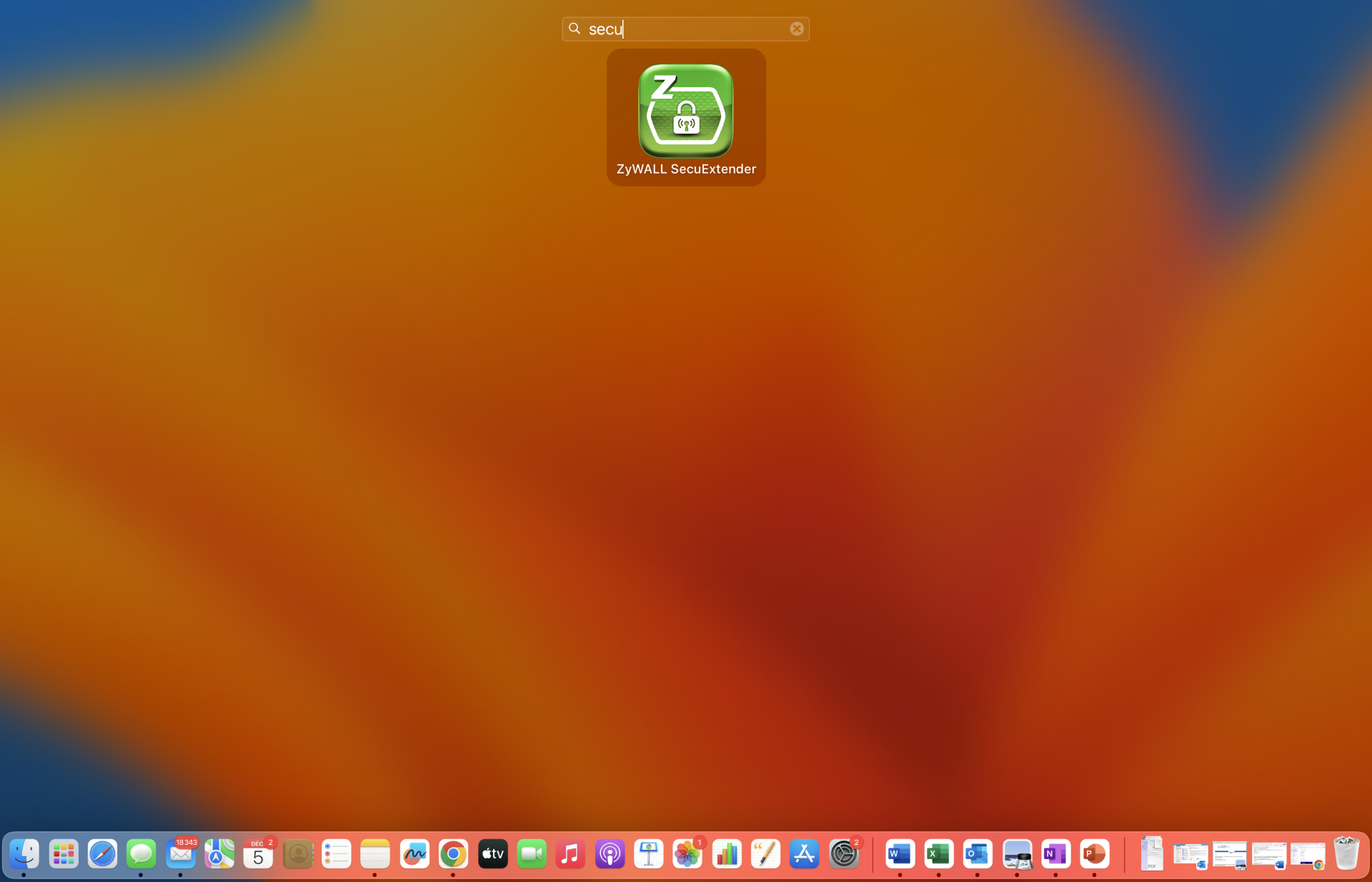Launch the ZyWALL SecuExtender app
The image size is (1372, 882).
685,112
